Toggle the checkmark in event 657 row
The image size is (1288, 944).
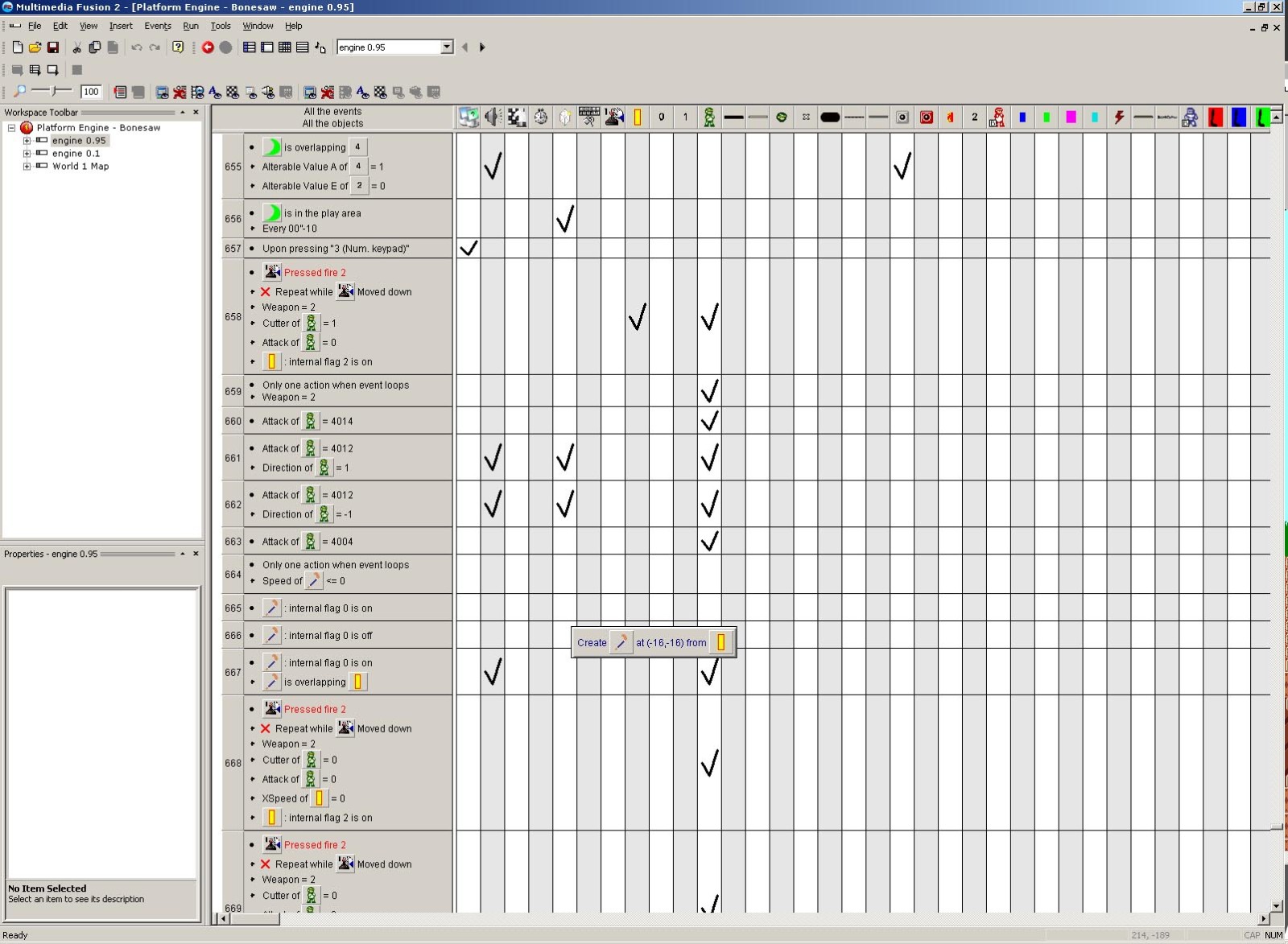pos(469,248)
